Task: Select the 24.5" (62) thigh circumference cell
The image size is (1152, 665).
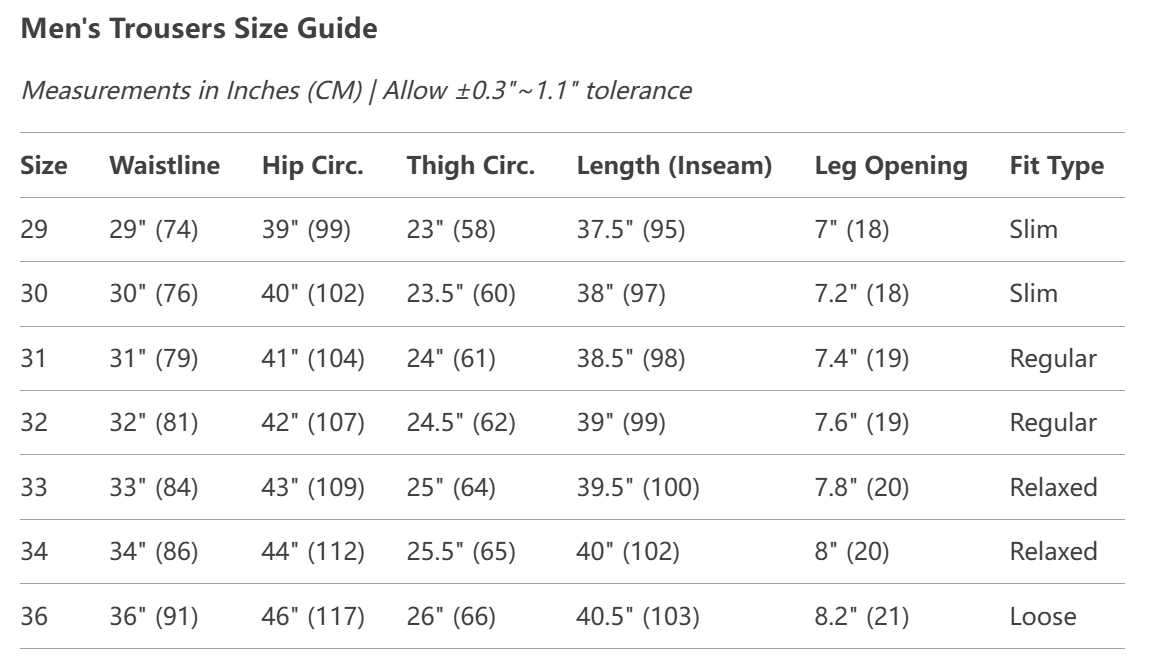Action: click(460, 423)
